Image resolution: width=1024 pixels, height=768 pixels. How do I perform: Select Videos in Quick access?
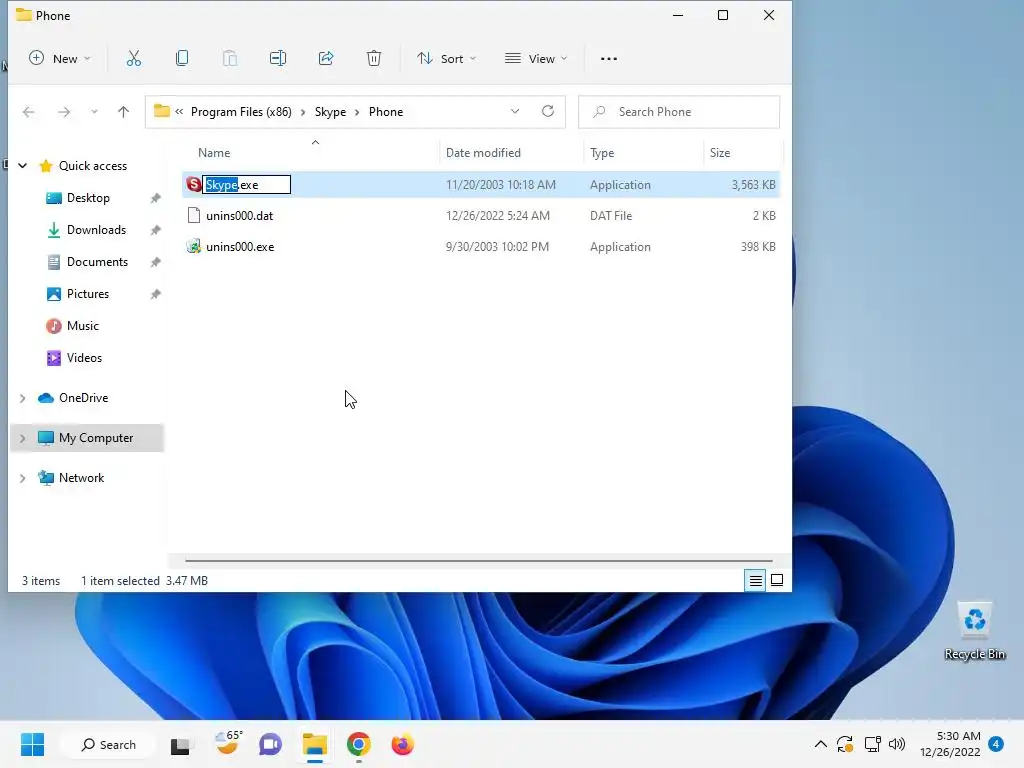click(x=84, y=358)
